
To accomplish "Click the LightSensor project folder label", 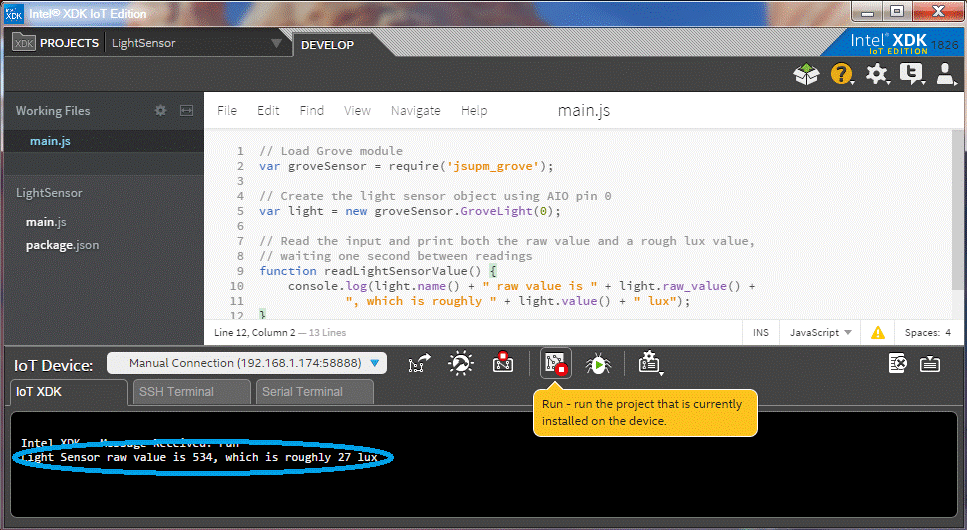I will (49, 193).
